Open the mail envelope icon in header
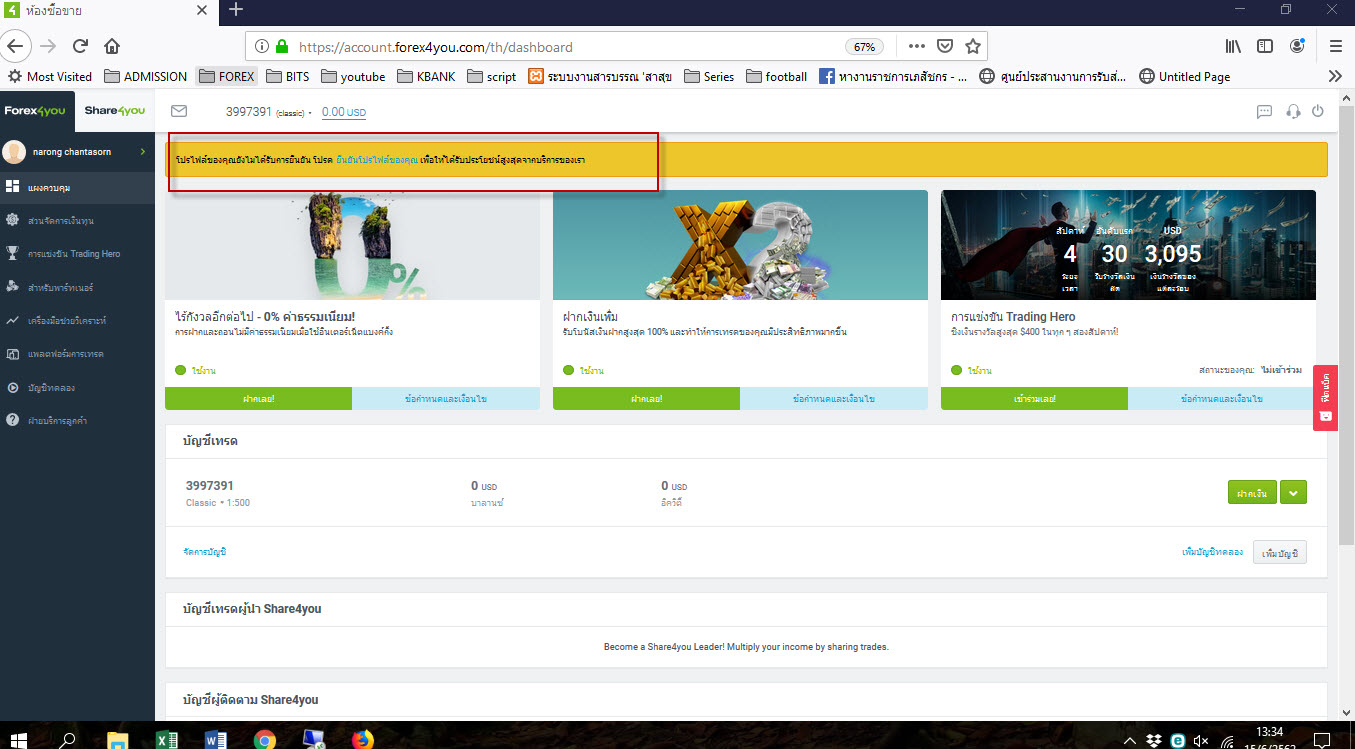1355x749 pixels. point(179,111)
